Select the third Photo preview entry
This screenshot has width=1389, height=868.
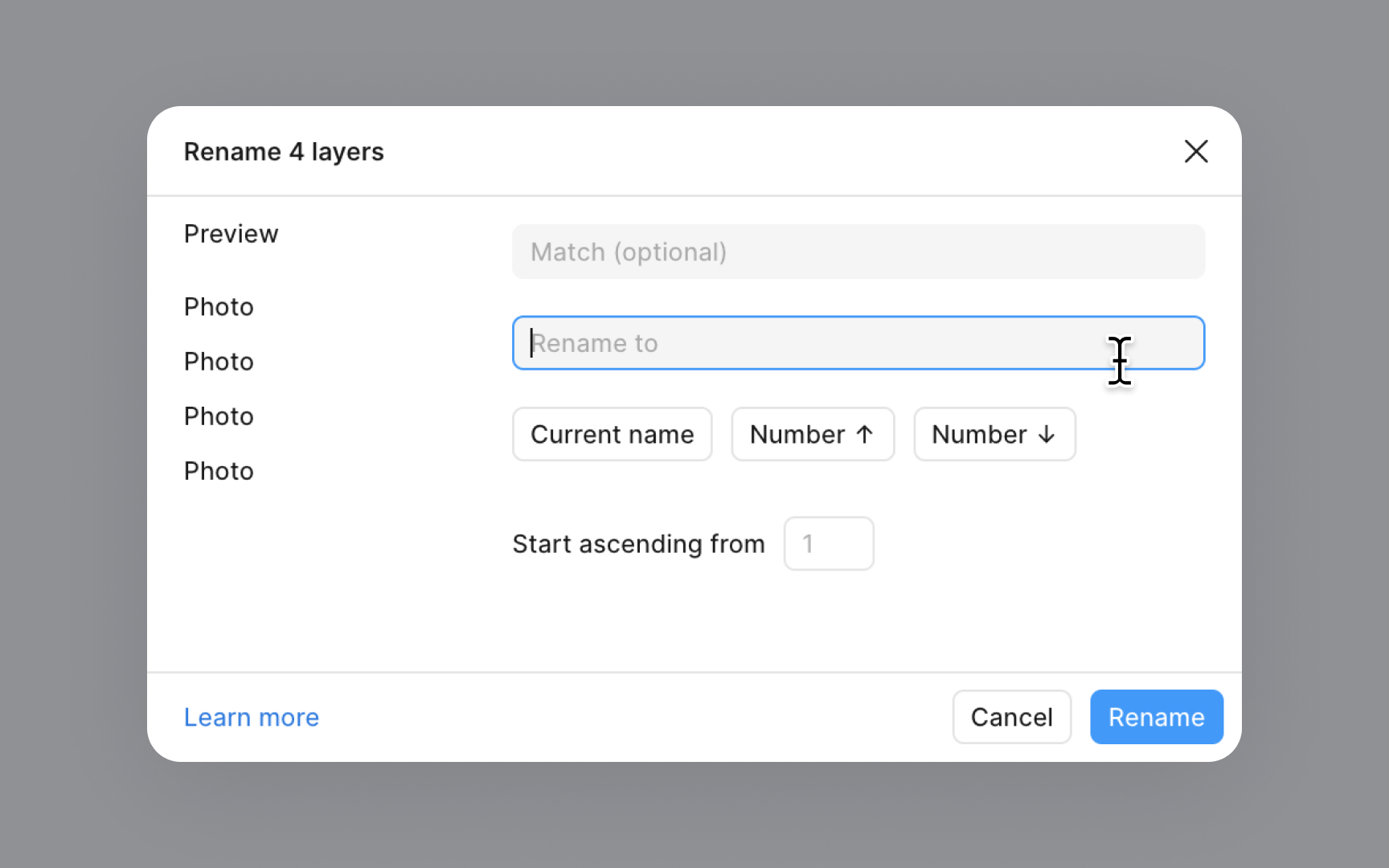[218, 416]
